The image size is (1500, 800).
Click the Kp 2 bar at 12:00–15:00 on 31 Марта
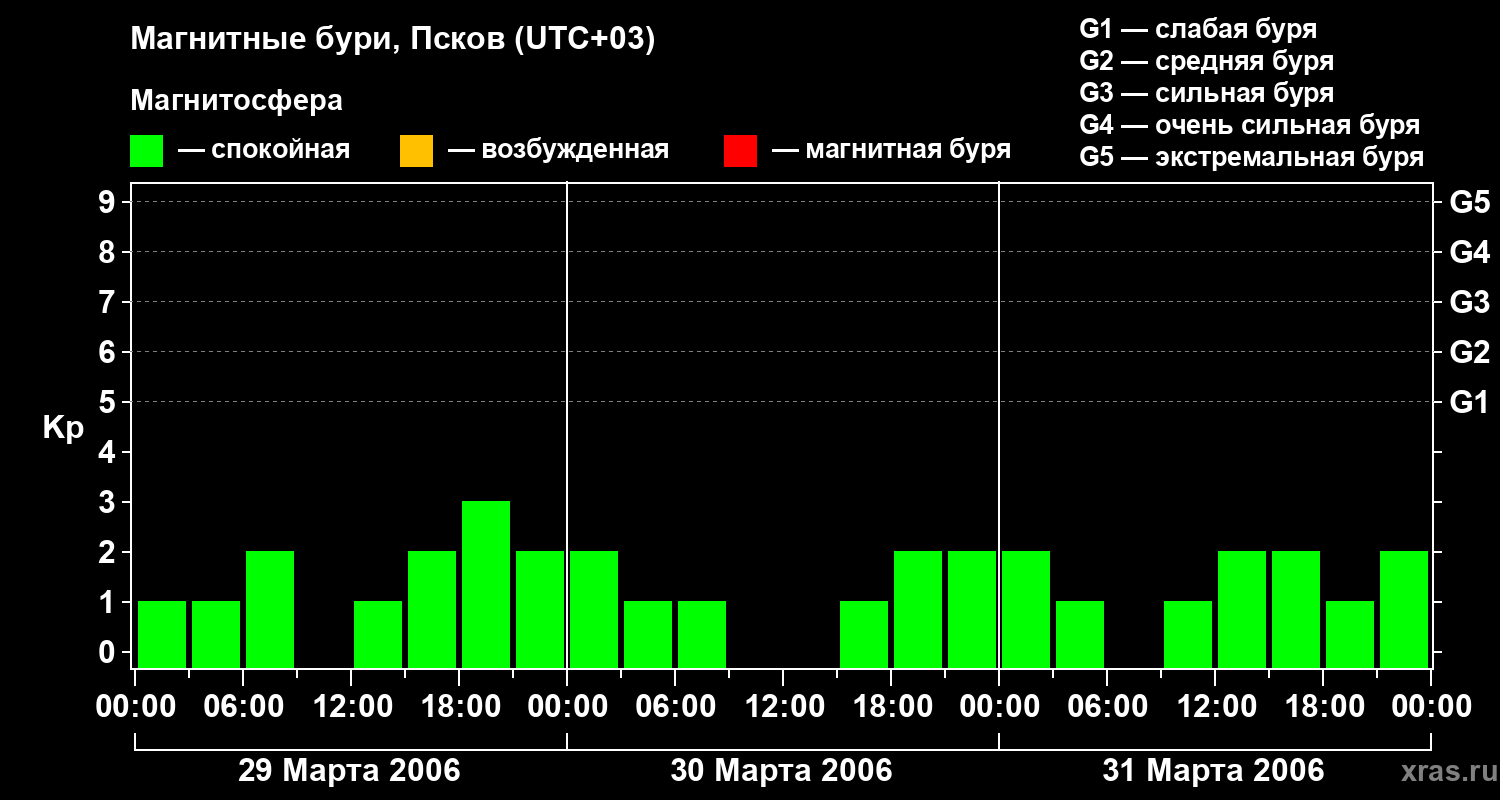point(1242,609)
